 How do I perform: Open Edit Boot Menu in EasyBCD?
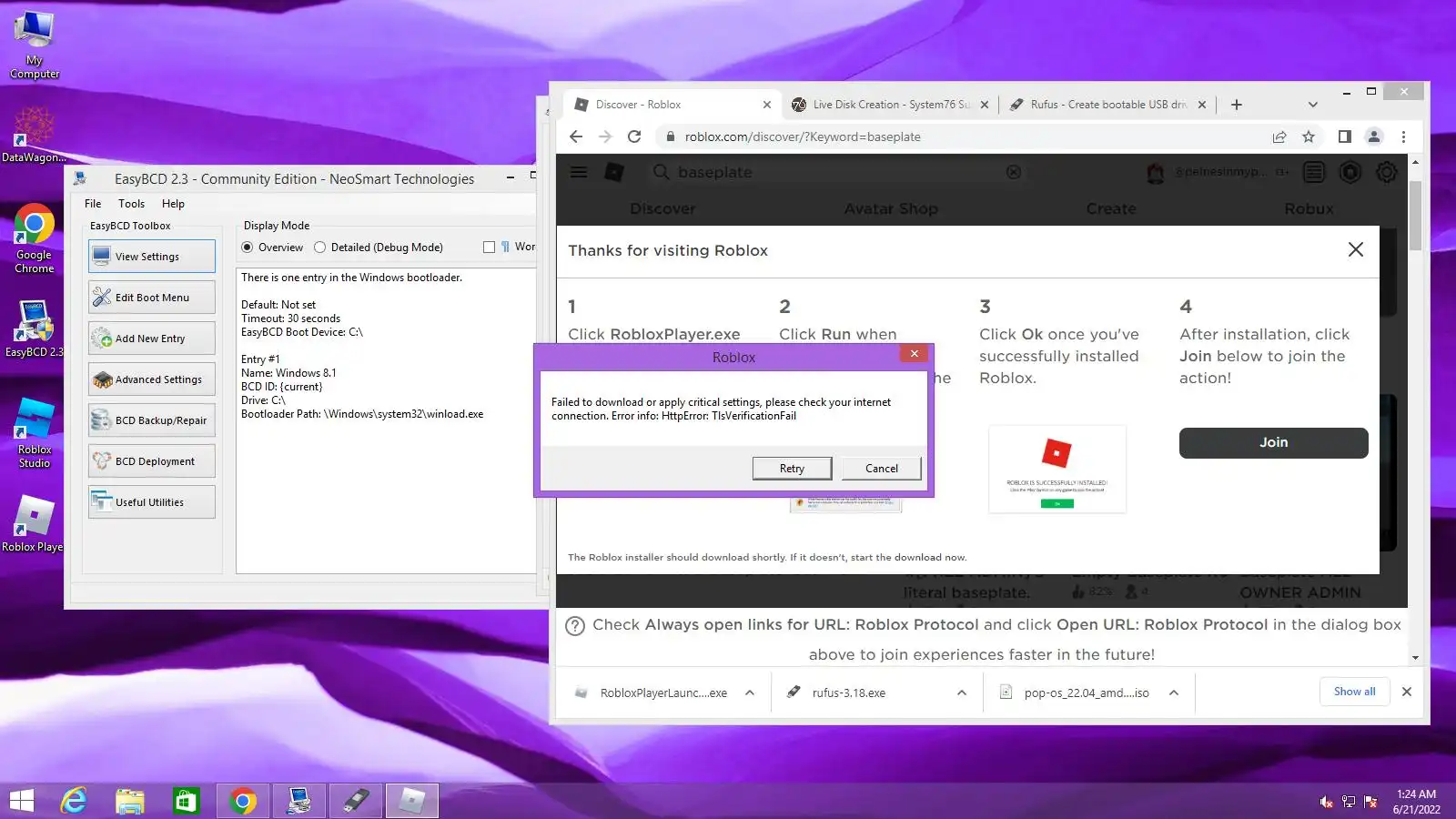(152, 298)
